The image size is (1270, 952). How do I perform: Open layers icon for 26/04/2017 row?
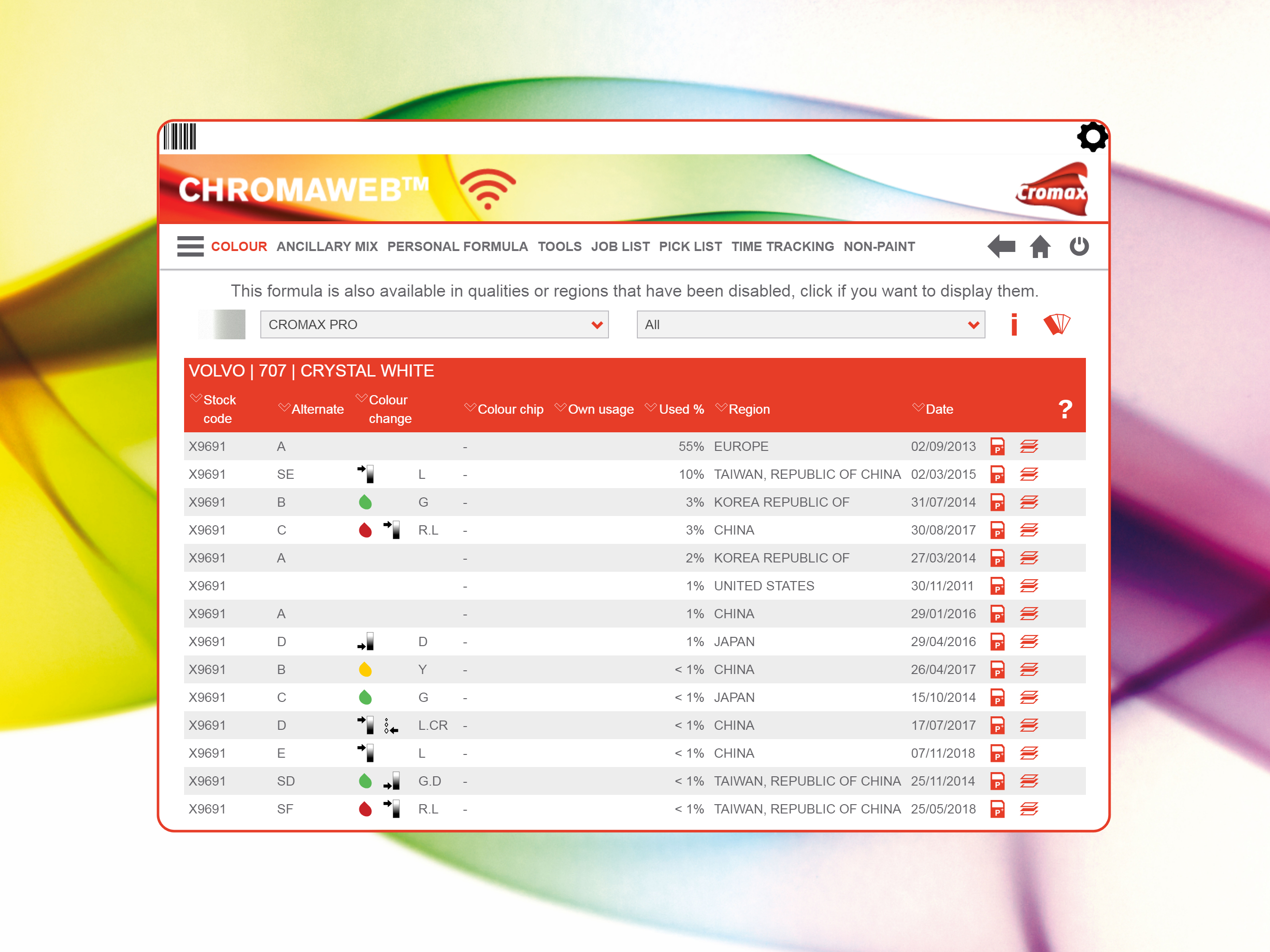pos(1029,669)
